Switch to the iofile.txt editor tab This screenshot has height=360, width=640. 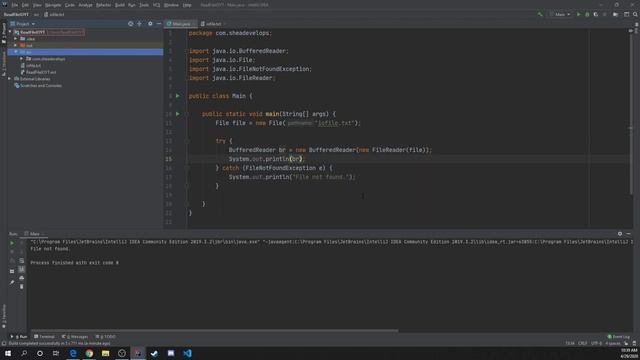pyautogui.click(x=213, y=24)
